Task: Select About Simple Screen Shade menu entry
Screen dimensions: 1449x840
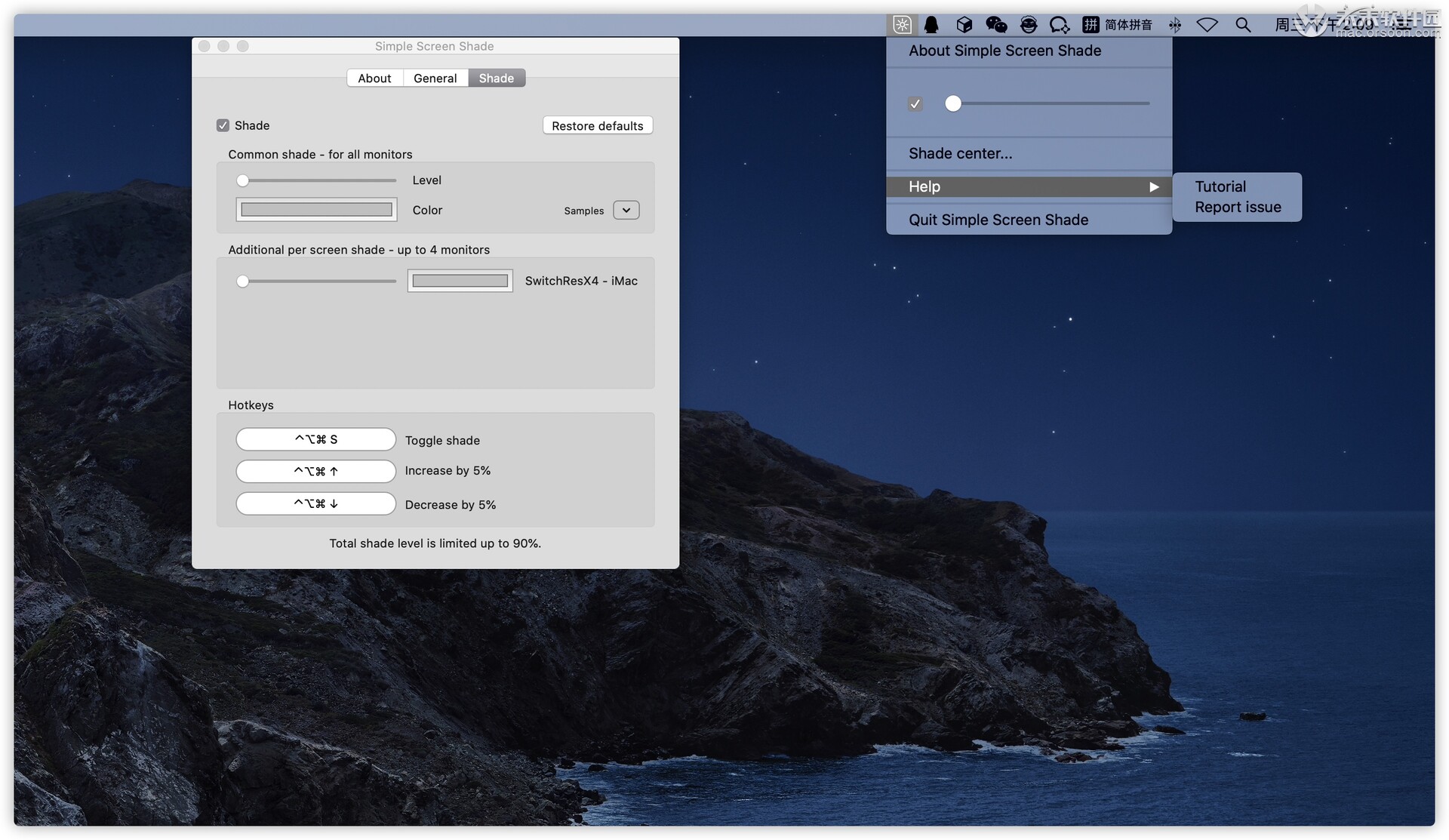Action: (x=1004, y=51)
